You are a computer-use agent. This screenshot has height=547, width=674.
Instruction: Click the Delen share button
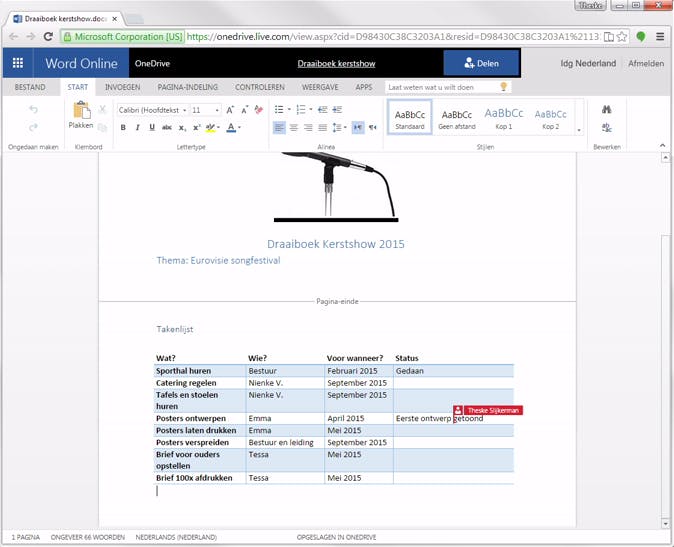[481, 63]
